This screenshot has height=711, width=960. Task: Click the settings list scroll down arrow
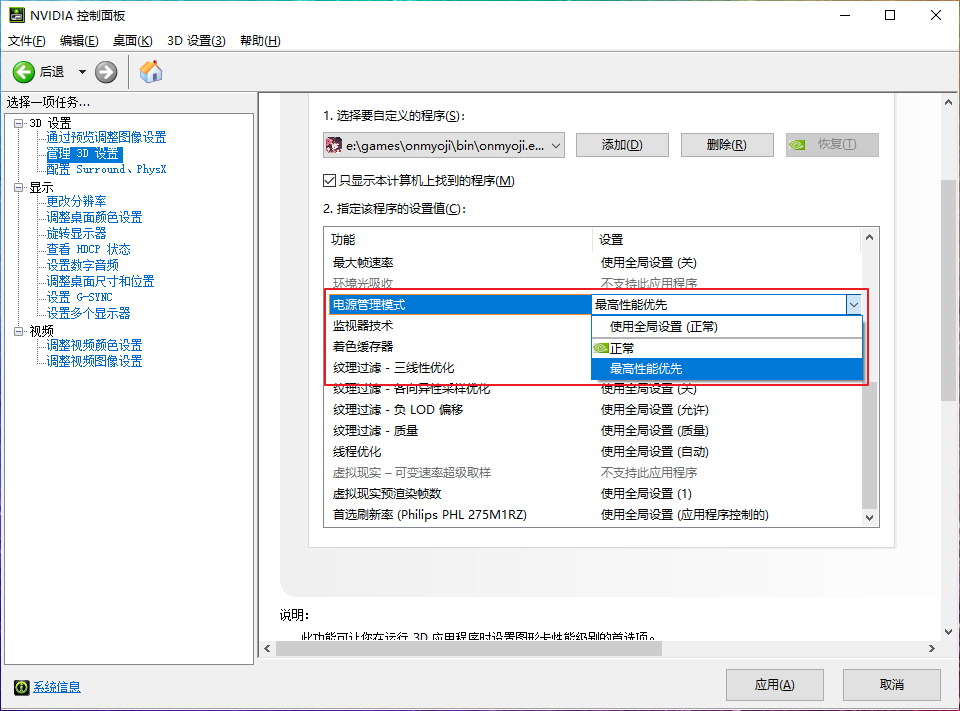(x=869, y=517)
